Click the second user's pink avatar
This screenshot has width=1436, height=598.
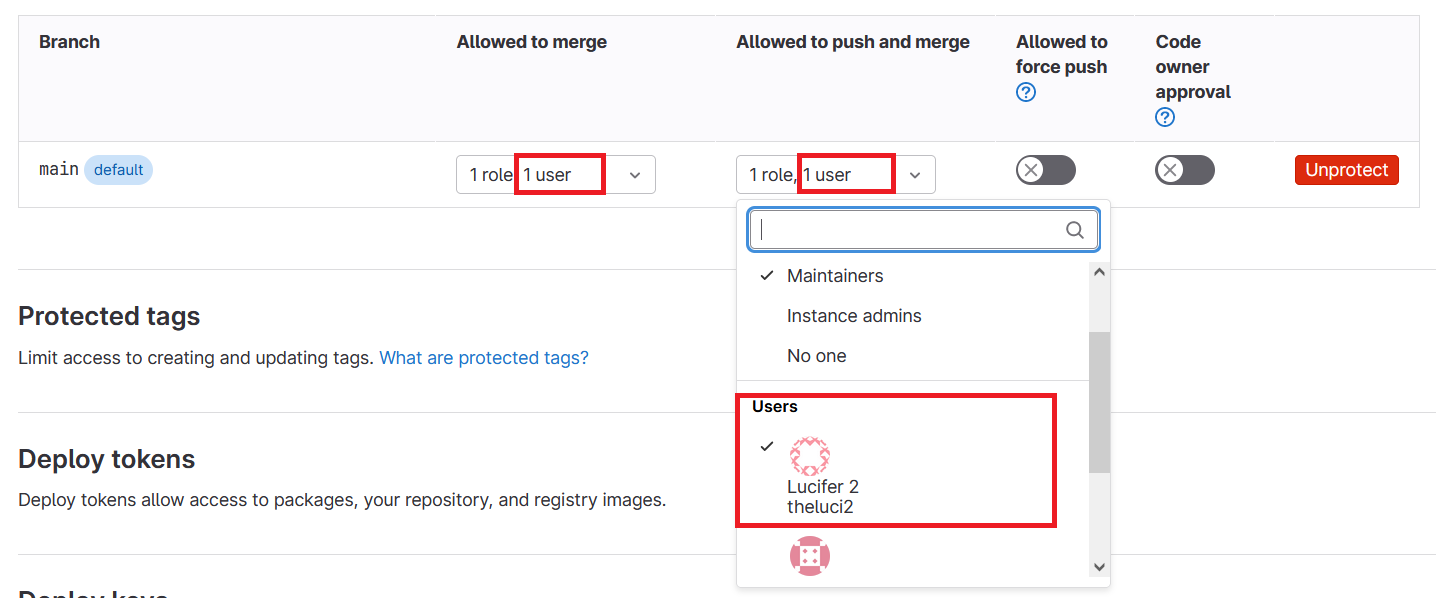(x=810, y=556)
